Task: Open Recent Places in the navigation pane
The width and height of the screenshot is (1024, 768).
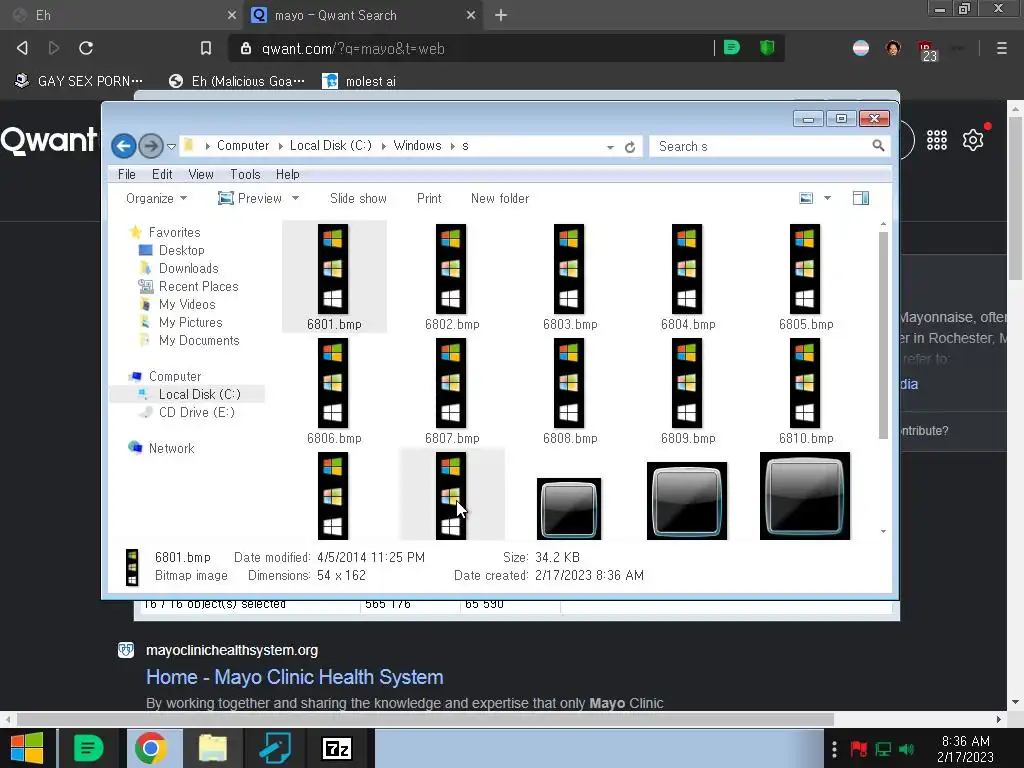Action: pos(198,286)
